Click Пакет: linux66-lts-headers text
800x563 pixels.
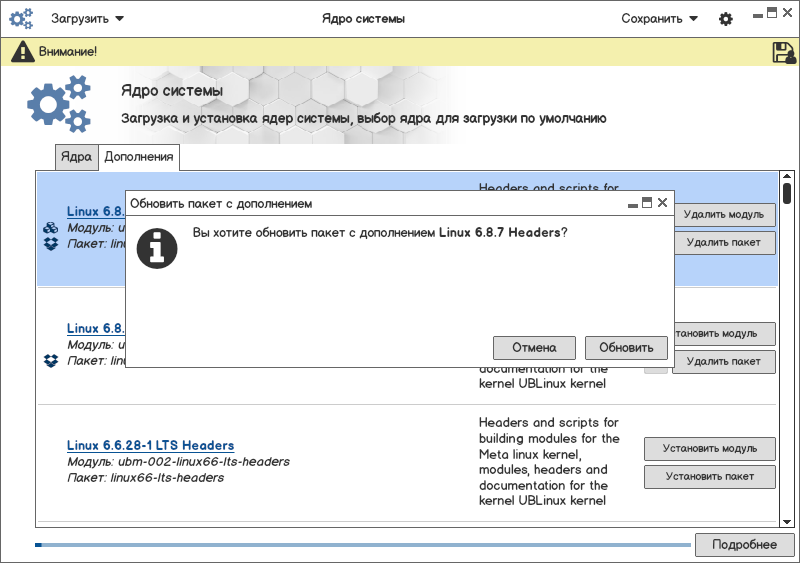(x=145, y=478)
